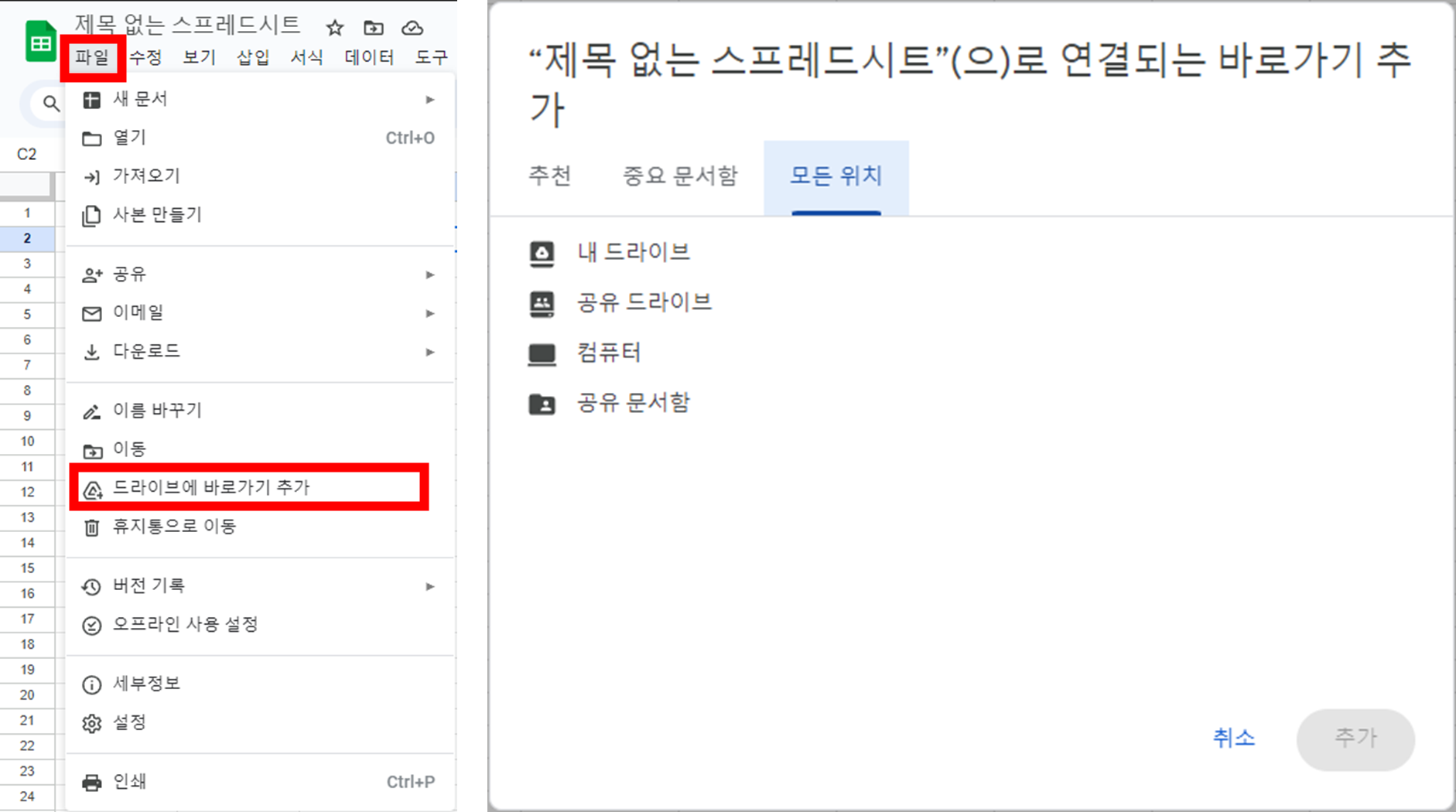1456x812 pixels.
Task: Star the untitled spreadsheet
Action: 334,26
